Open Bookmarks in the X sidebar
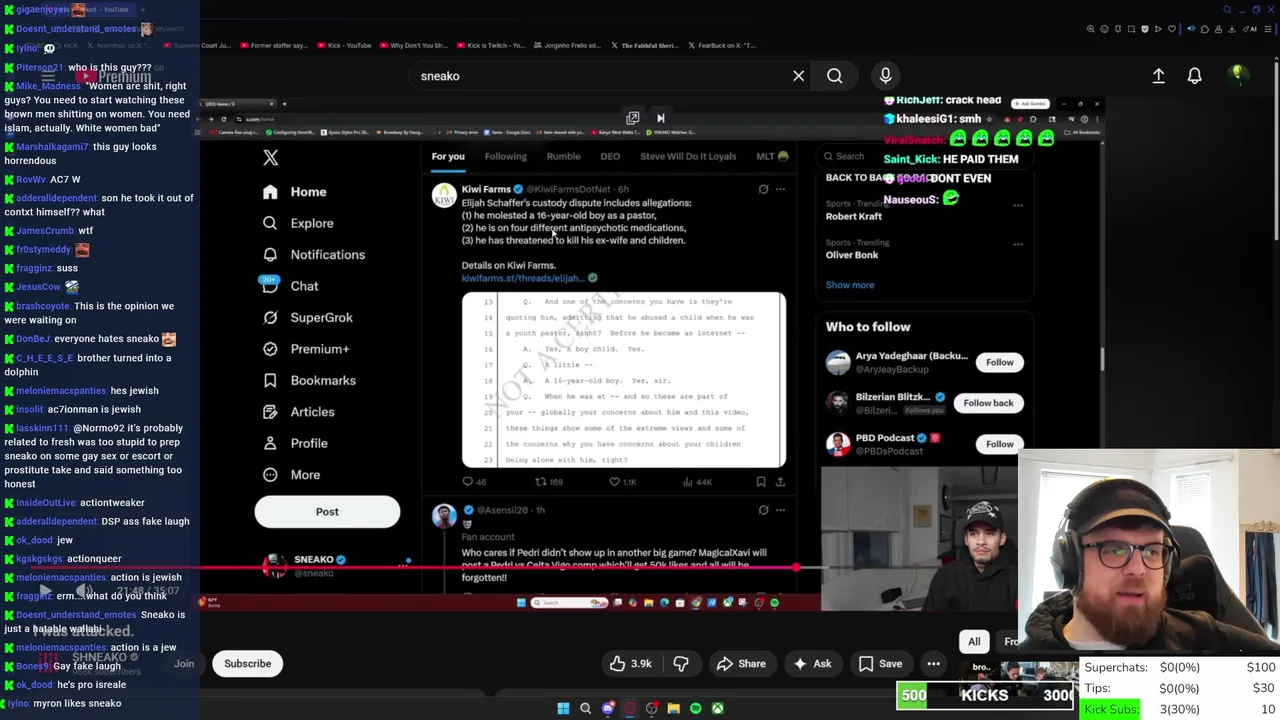Screen dimensions: 1280x720 coord(309,380)
